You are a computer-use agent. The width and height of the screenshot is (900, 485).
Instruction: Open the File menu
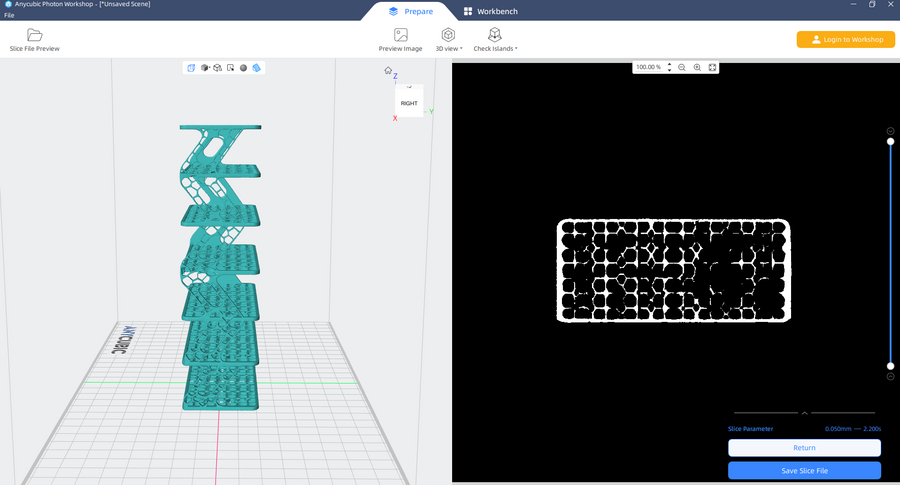(x=9, y=16)
